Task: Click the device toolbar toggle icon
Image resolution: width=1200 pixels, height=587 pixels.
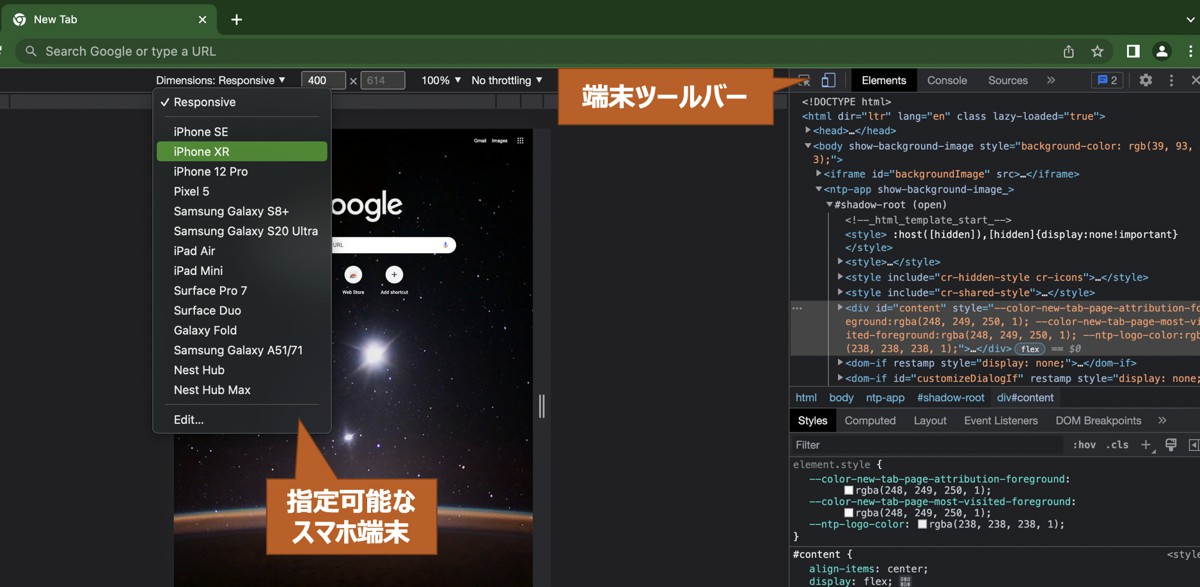Action: (x=828, y=80)
